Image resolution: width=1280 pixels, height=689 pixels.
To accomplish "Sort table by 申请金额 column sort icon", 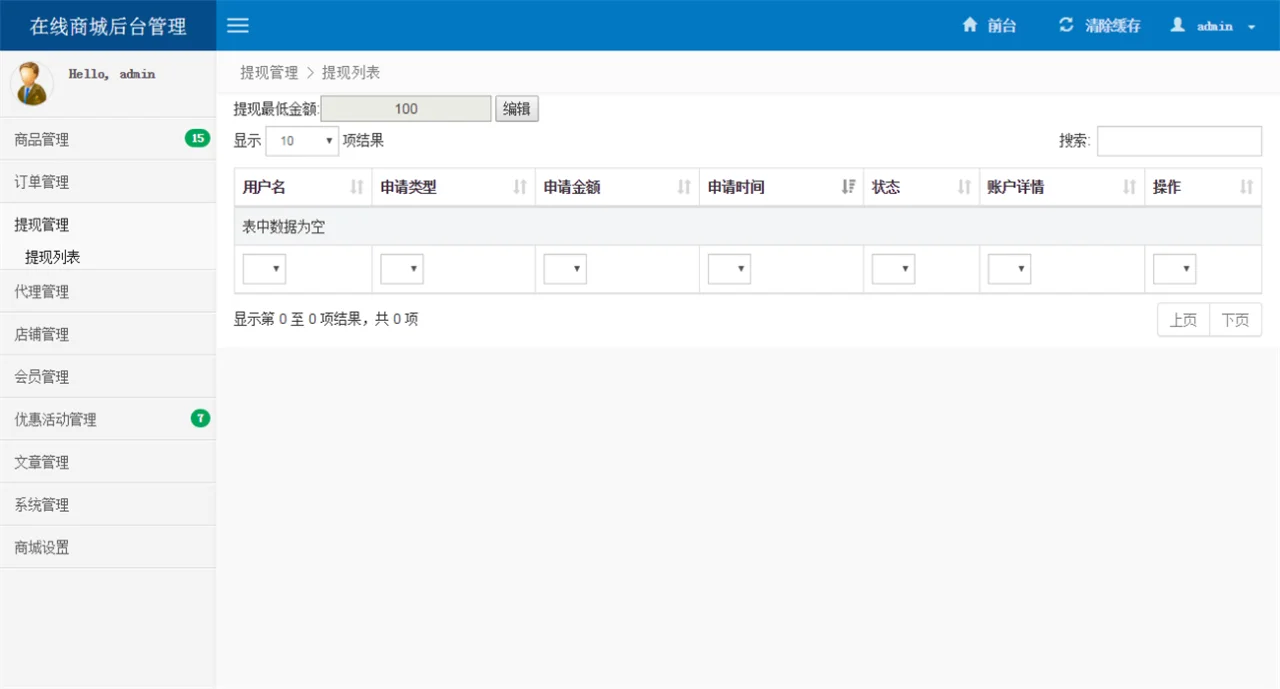I will 684,187.
